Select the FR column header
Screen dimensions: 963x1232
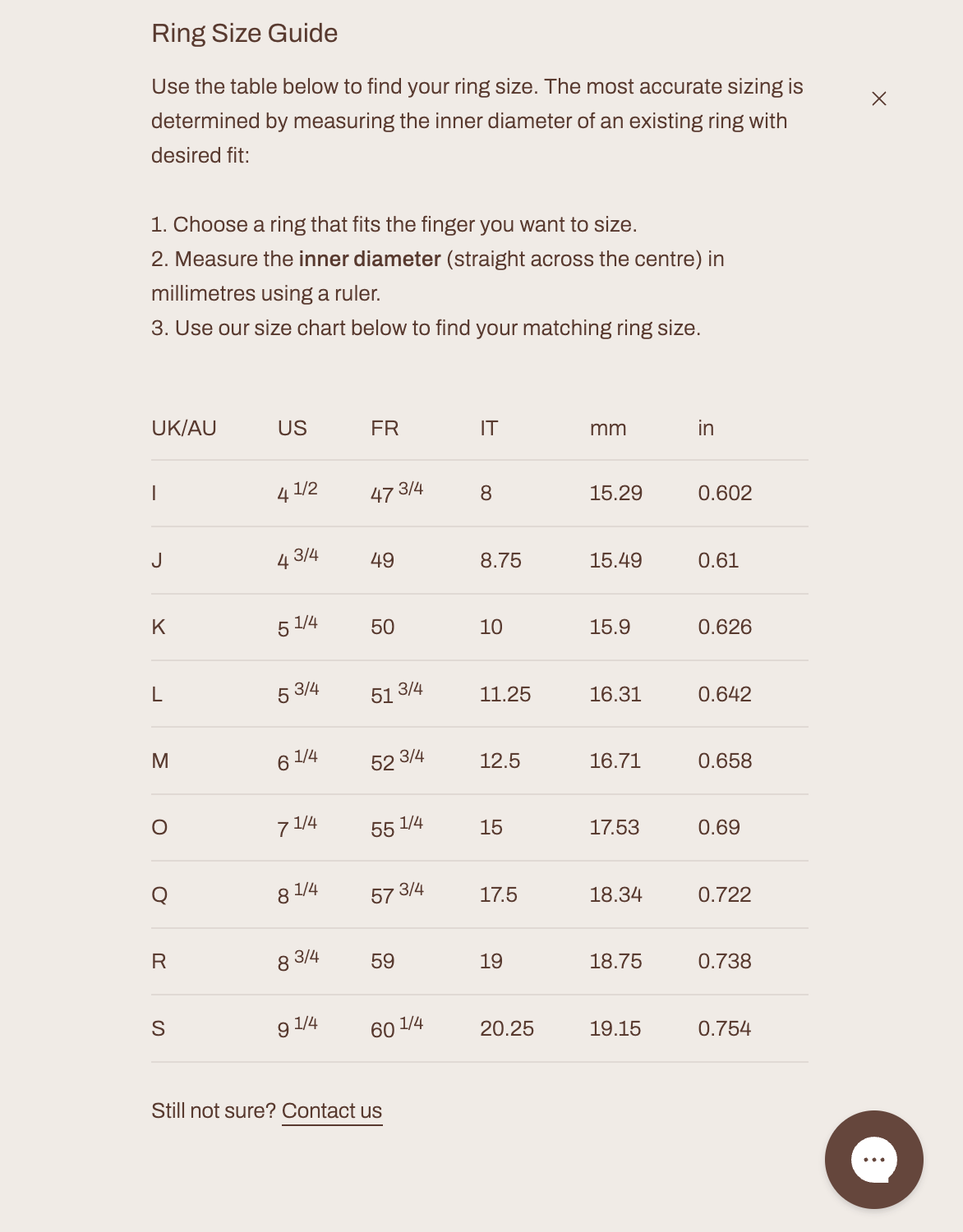385,428
